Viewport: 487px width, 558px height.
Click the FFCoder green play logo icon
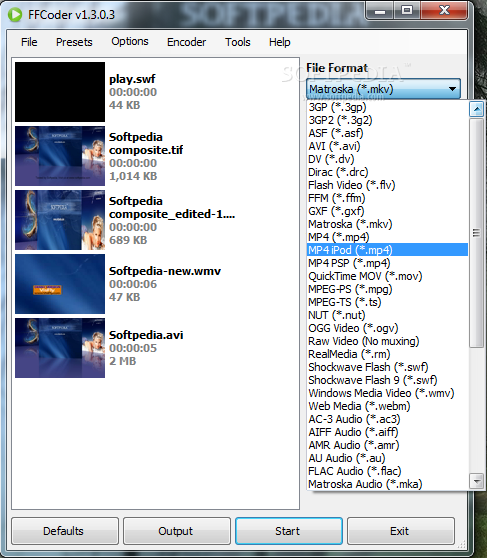(x=15, y=15)
